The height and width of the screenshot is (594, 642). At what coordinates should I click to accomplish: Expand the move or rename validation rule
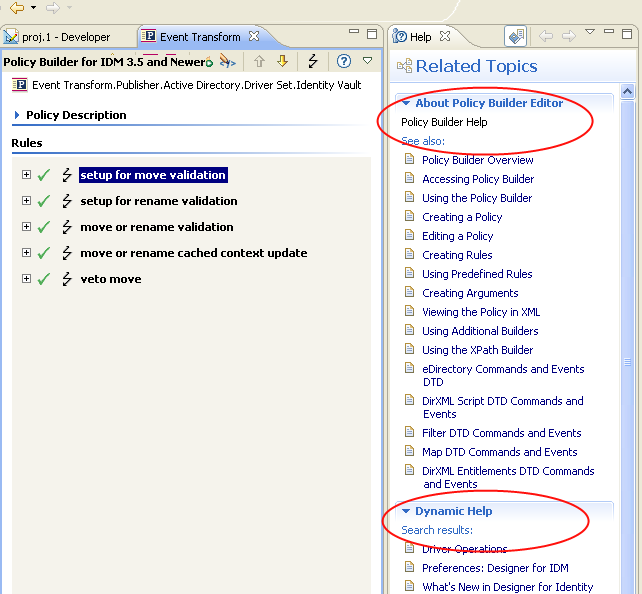26,226
